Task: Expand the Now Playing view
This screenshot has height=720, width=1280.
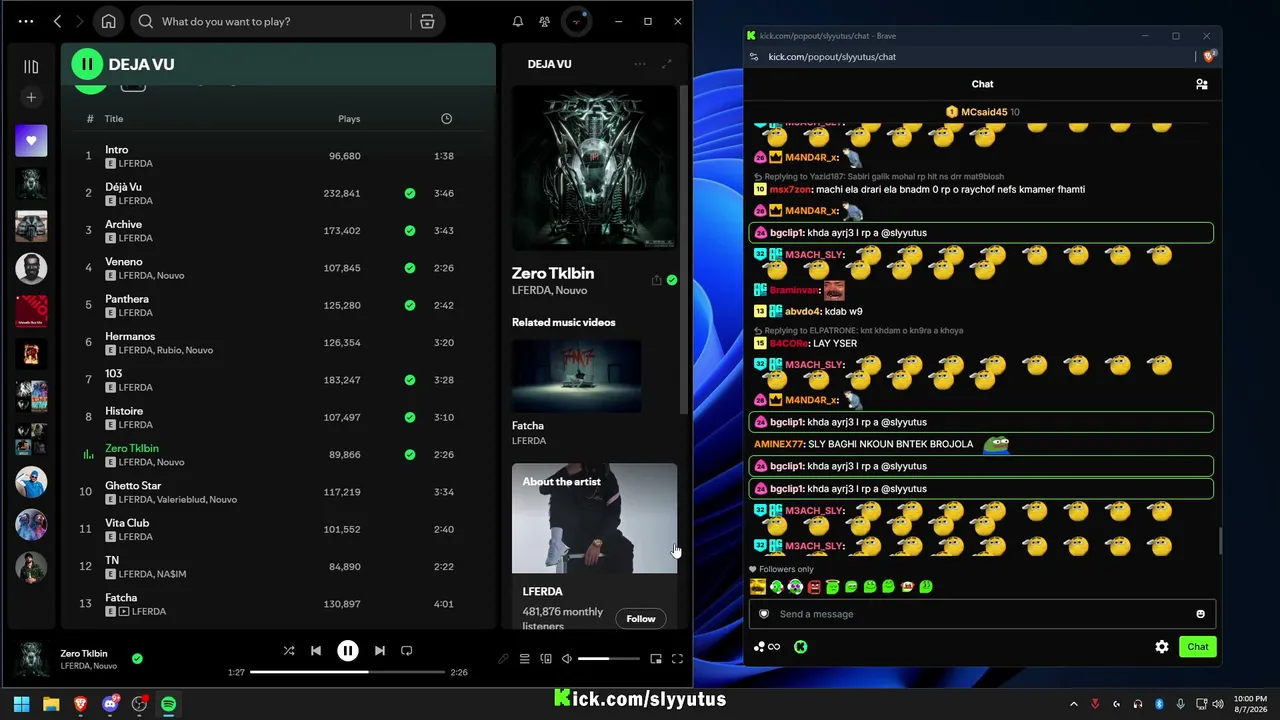Action: 667,64
